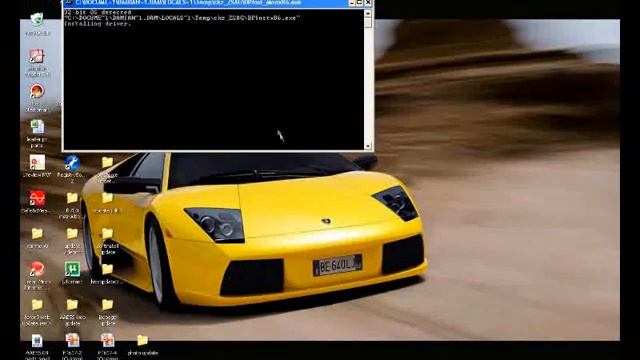Click the console scrollbar down arrow
Viewport: 640px width, 360px height.
click(x=368, y=146)
